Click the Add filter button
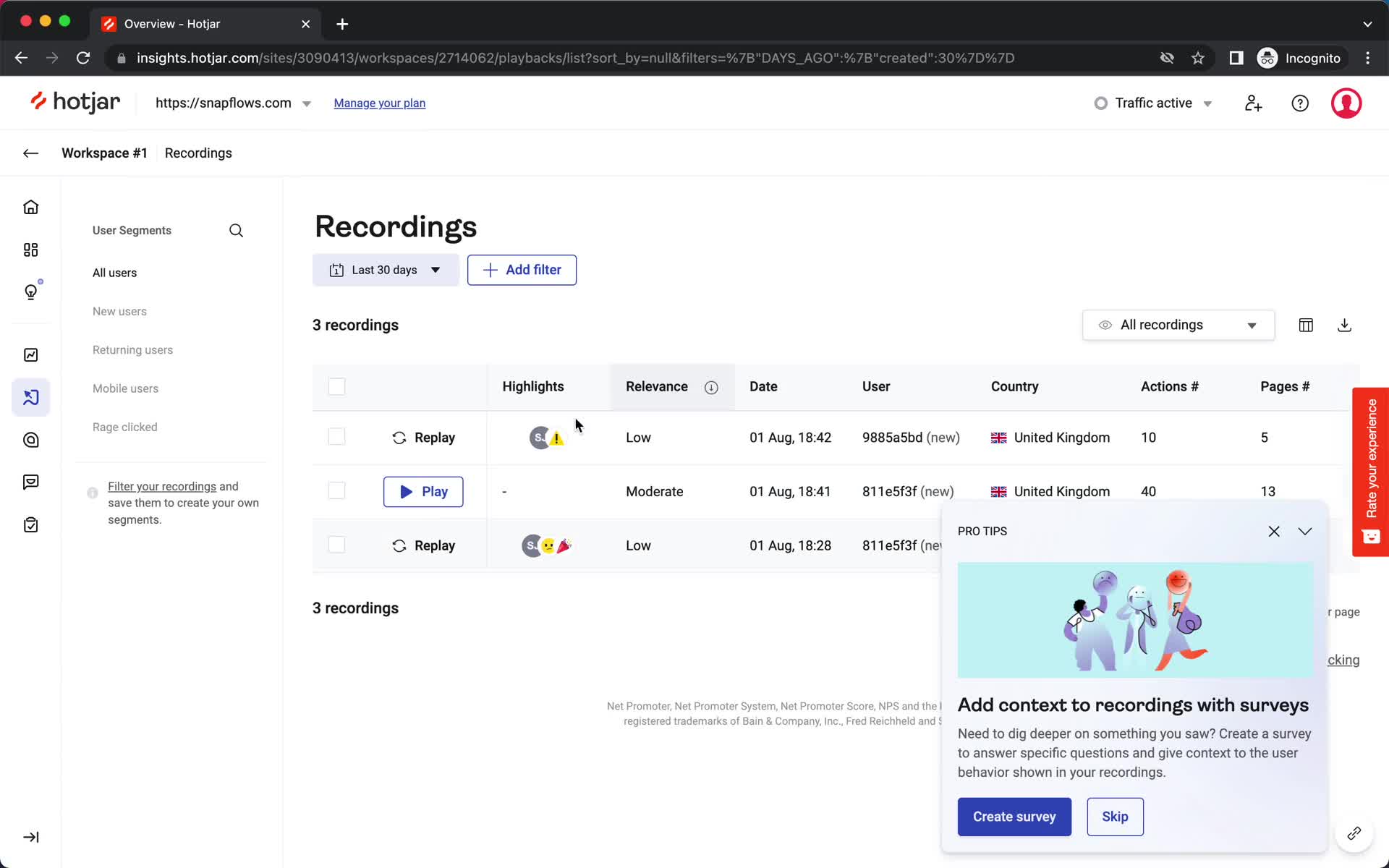This screenshot has height=868, width=1389. (521, 269)
